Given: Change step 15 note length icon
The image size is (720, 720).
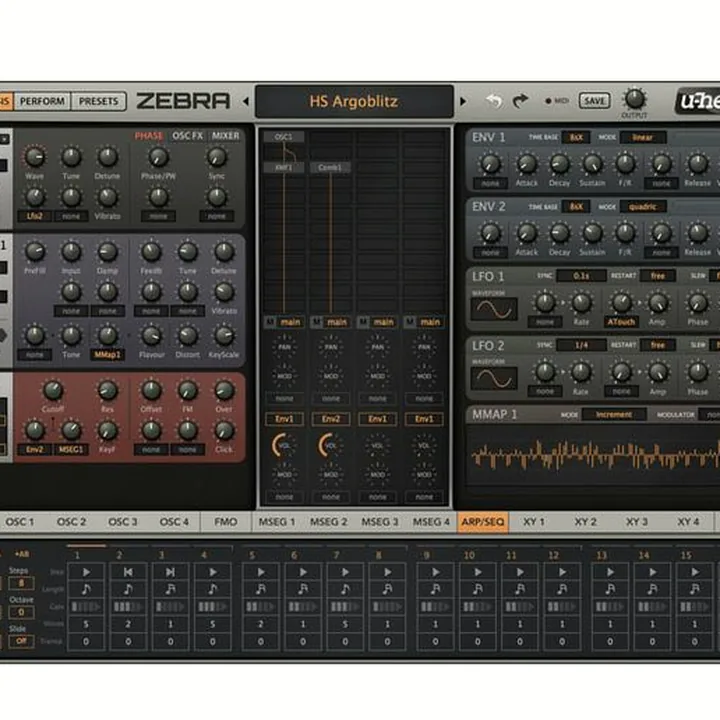Looking at the screenshot, I should (x=695, y=589).
